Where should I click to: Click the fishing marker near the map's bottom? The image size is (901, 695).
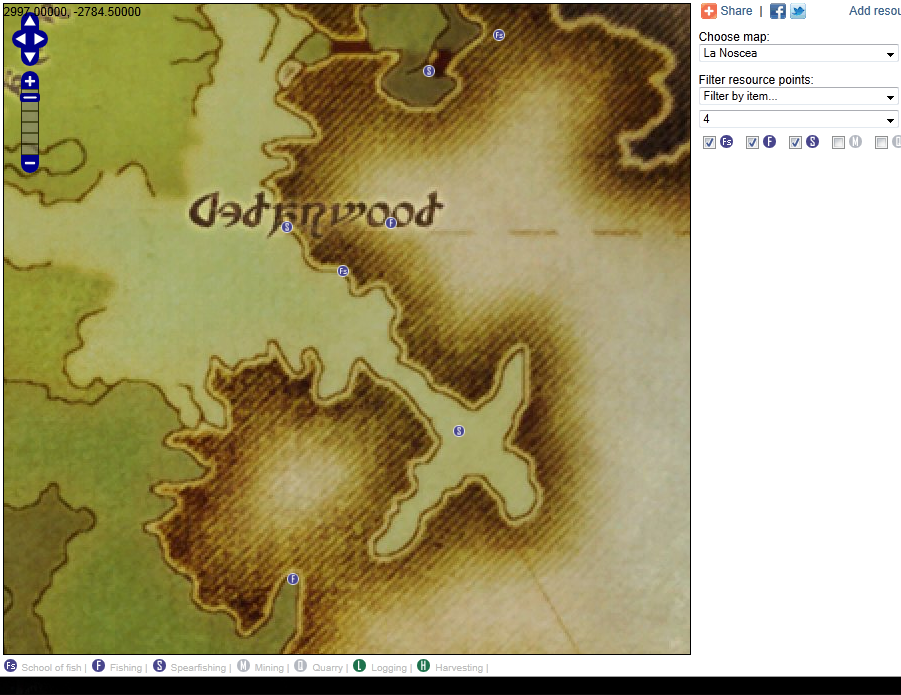[x=293, y=579]
